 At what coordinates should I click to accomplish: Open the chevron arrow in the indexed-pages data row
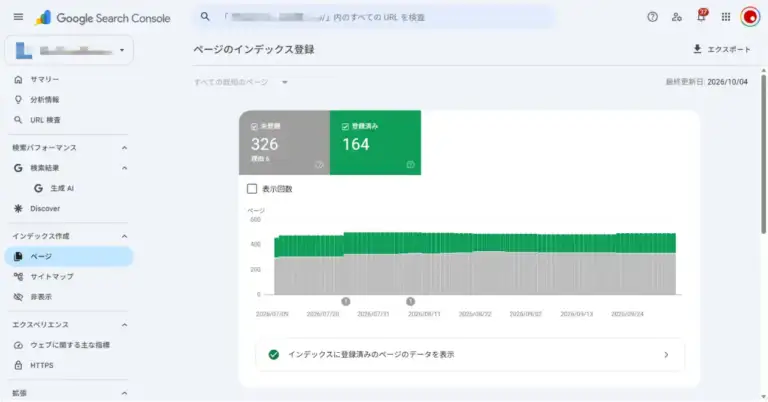(666, 355)
